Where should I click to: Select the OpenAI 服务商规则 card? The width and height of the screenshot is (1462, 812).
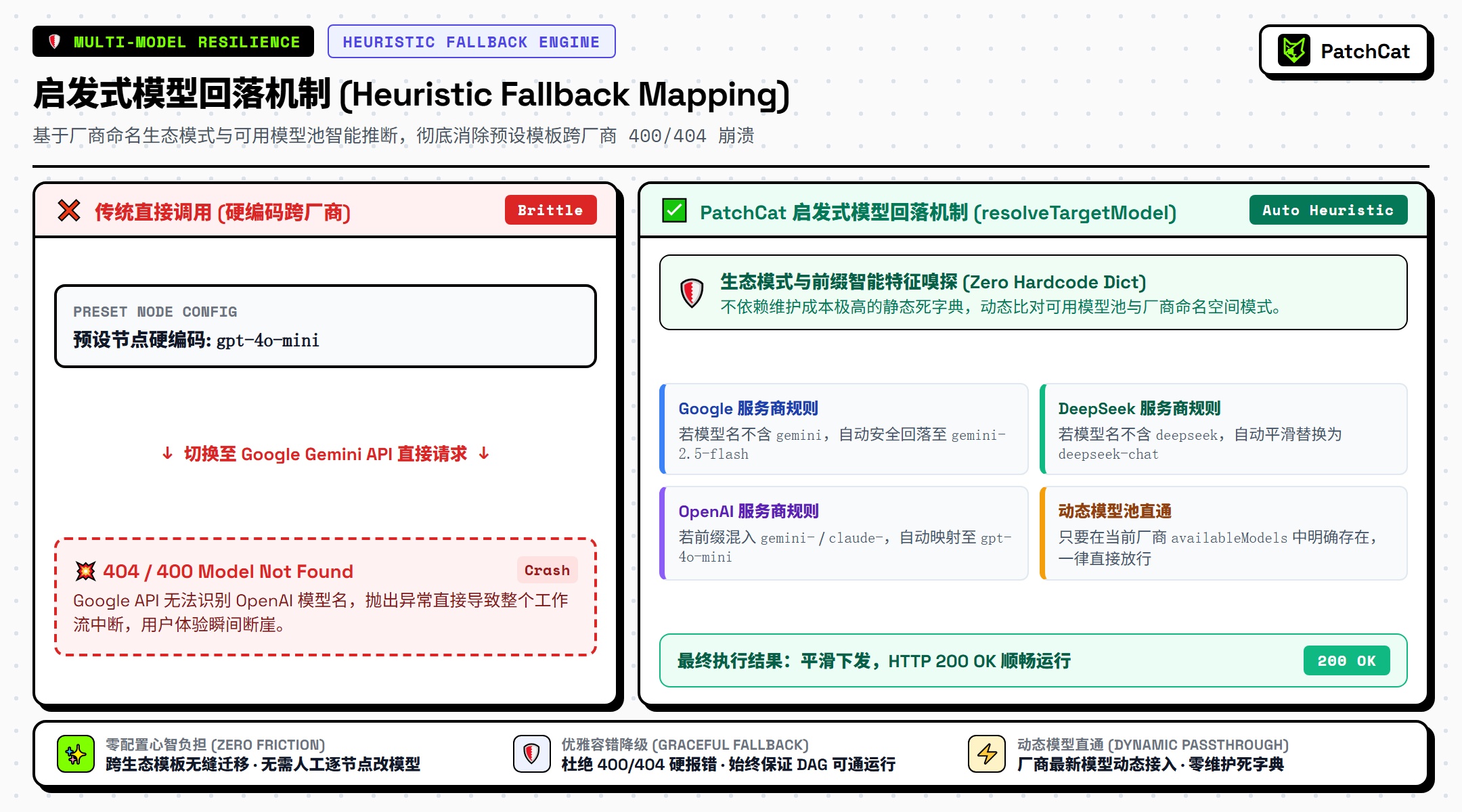pos(843,533)
